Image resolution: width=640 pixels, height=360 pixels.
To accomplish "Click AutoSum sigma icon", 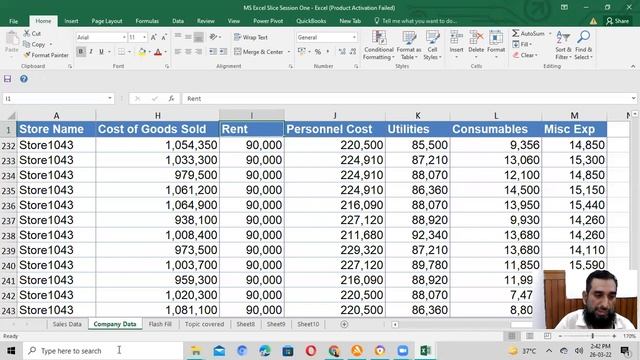I will 516,33.
